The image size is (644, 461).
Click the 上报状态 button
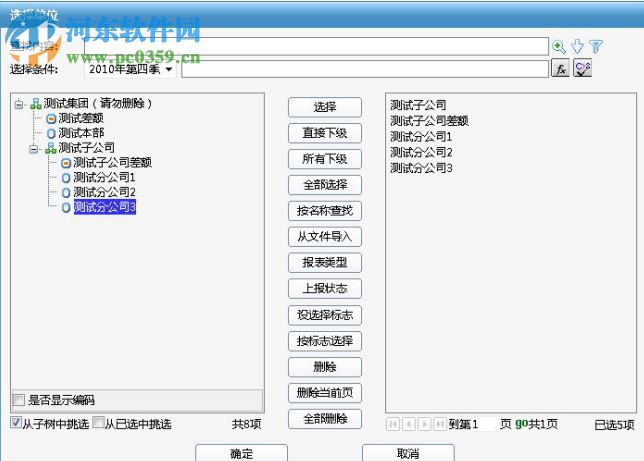[325, 288]
